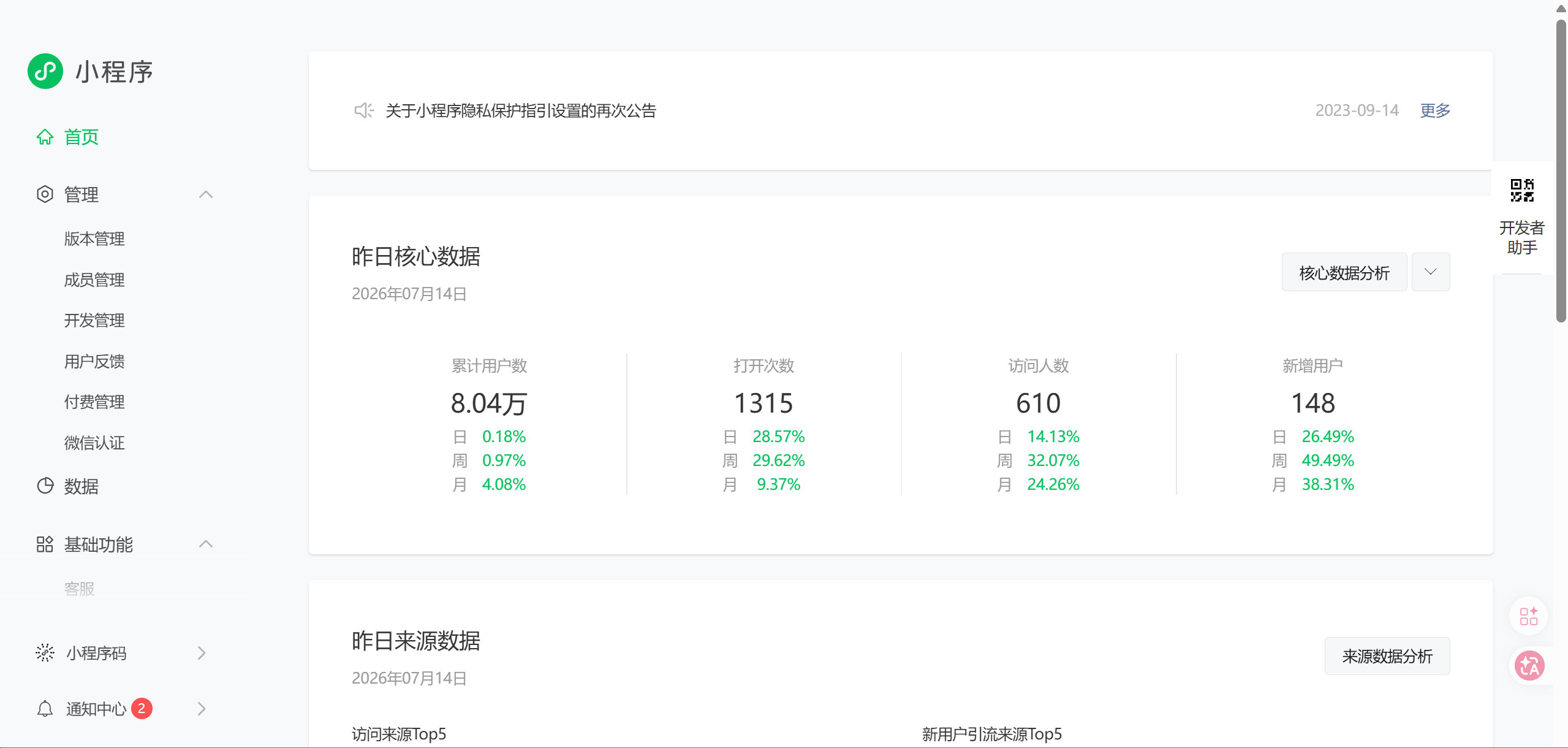Click the 核心数据分析 button
Image resolution: width=1568 pixels, height=748 pixels.
[1344, 272]
